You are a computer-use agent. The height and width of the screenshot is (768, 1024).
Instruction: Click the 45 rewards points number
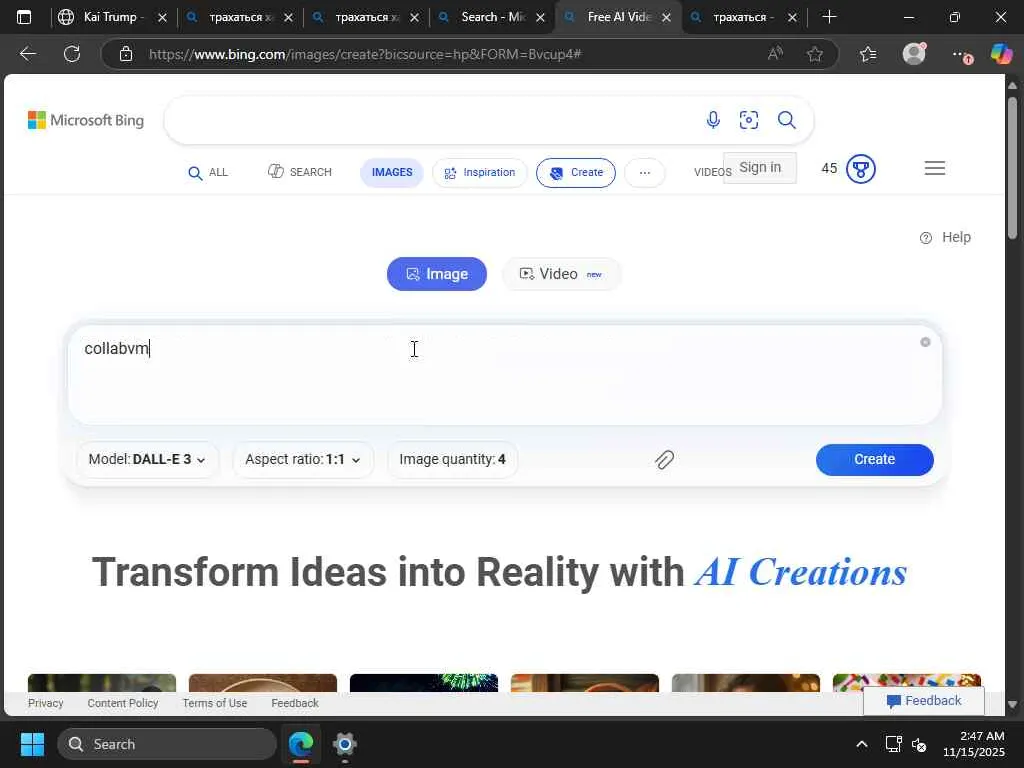coord(829,168)
